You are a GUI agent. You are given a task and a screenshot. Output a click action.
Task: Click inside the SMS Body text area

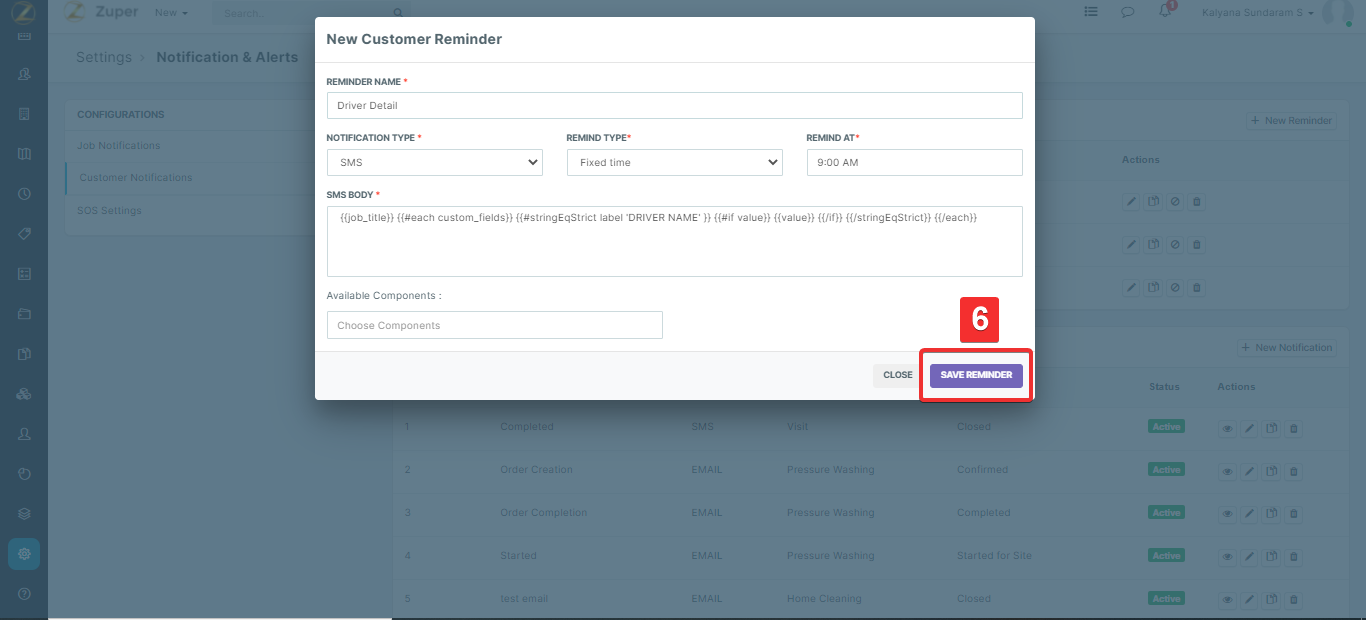(674, 241)
